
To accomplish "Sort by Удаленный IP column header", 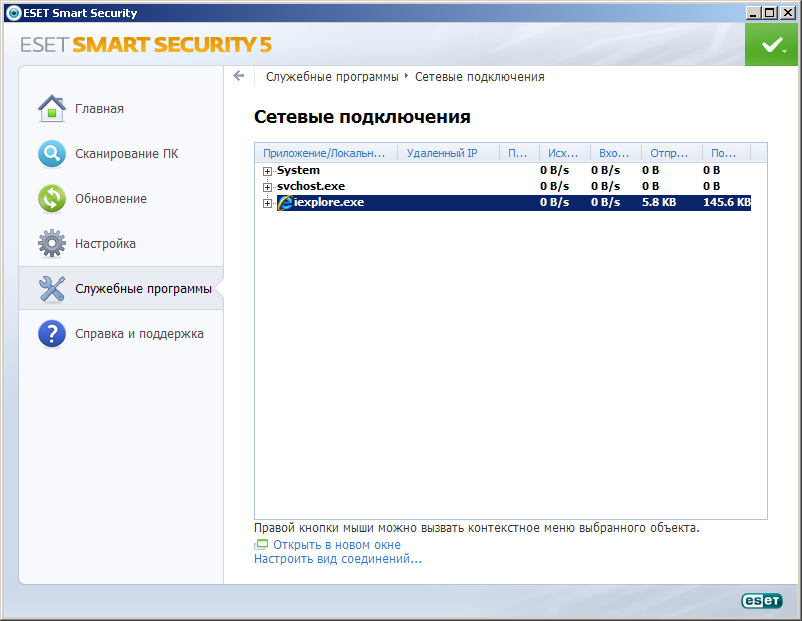I will coord(448,153).
